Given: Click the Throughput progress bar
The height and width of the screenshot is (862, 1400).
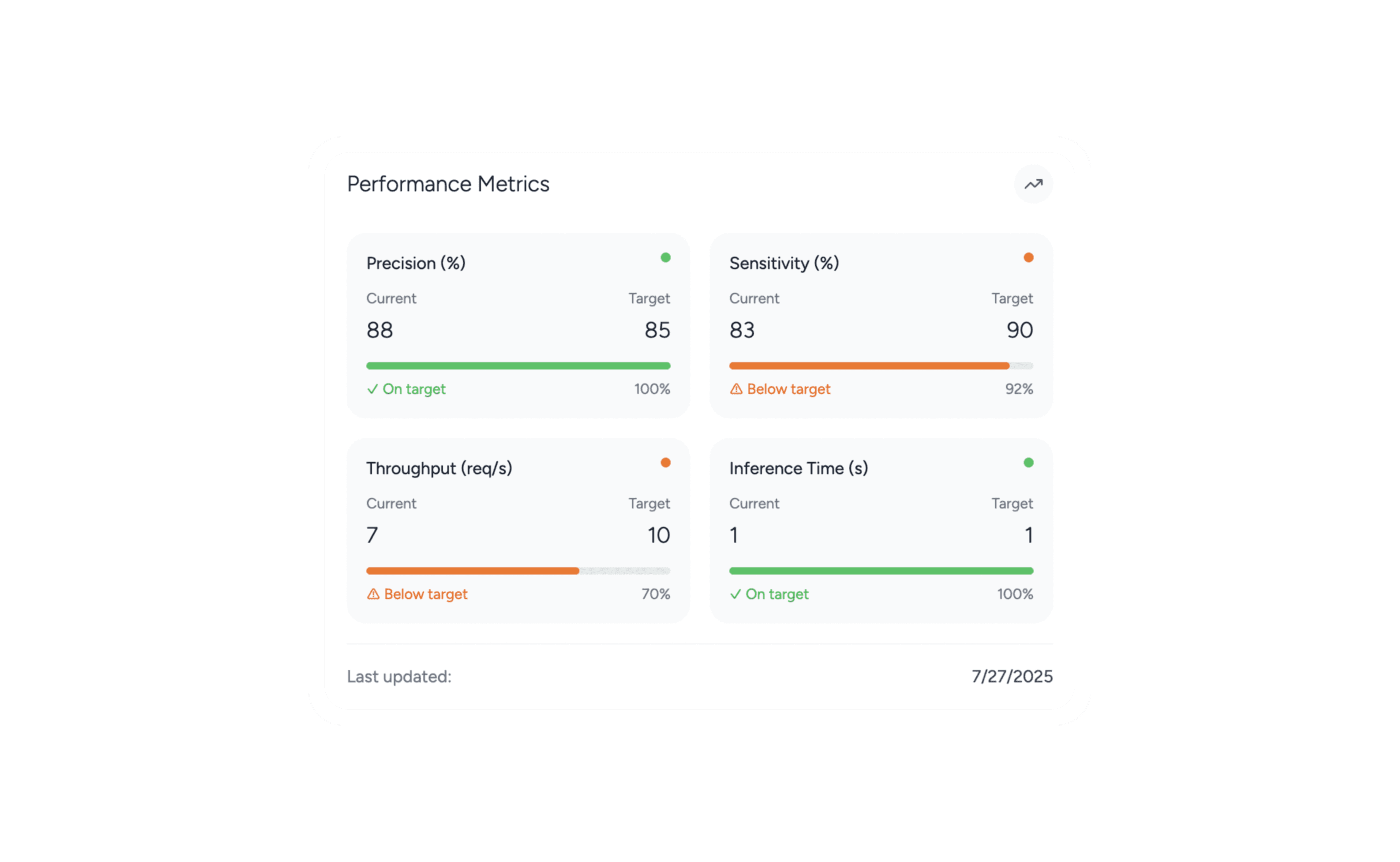Looking at the screenshot, I should pyautogui.click(x=519, y=570).
